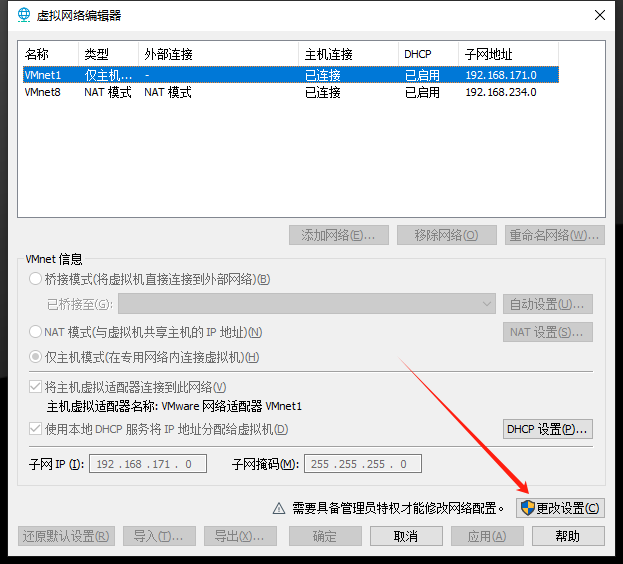
Task: Click 已连接 host cell in VMnet1 row
Action: (x=323, y=75)
